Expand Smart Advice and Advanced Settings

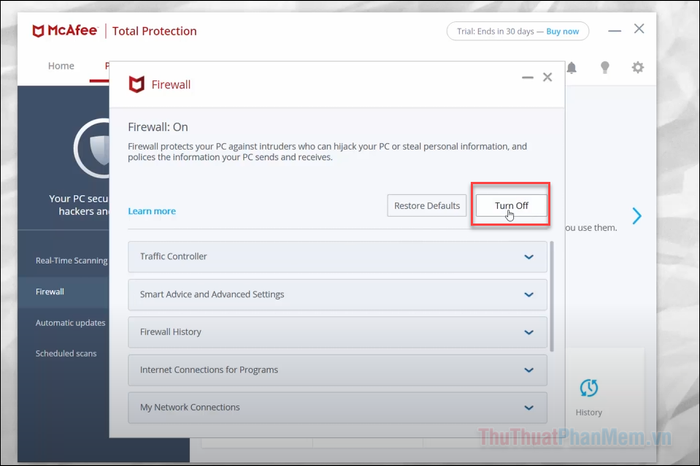529,295
